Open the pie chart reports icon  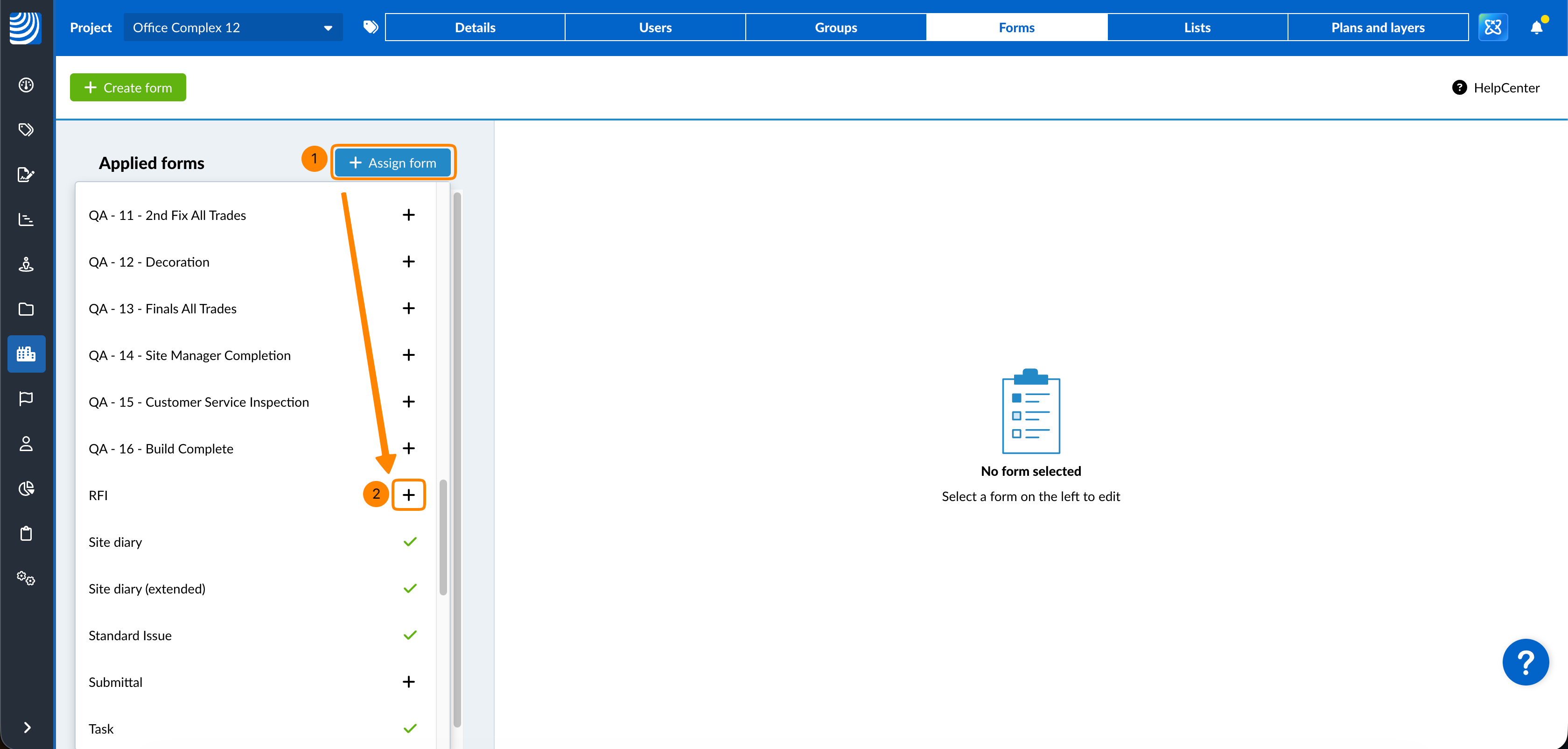[26, 488]
